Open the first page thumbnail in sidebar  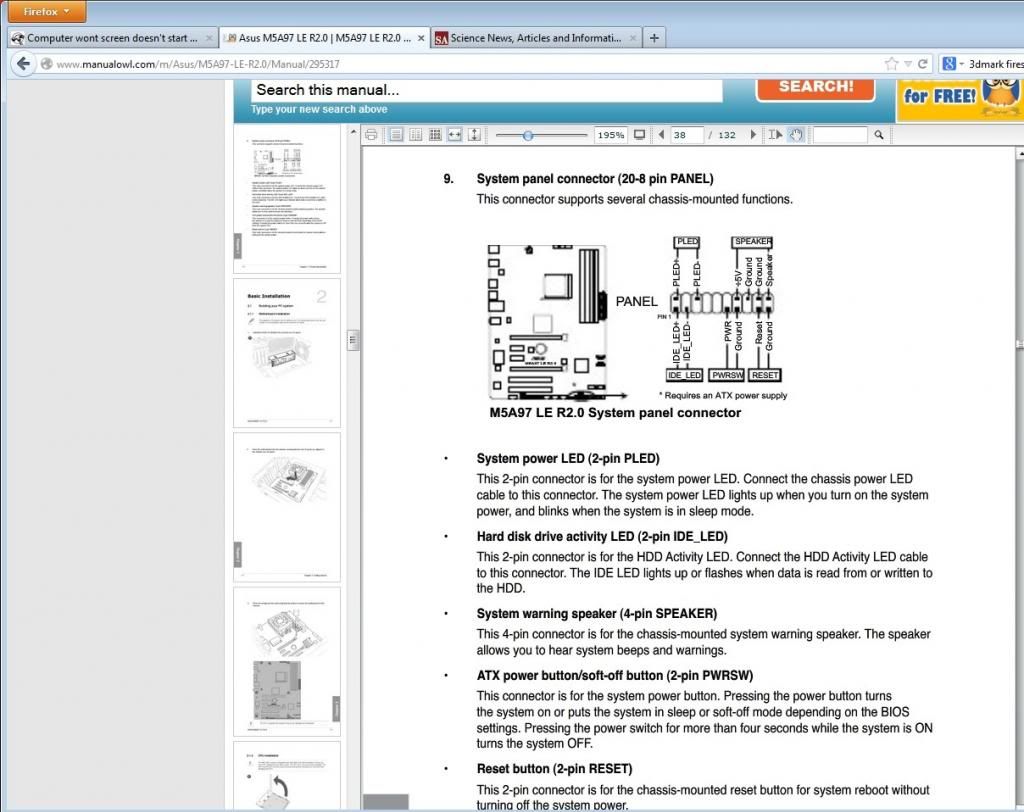pos(287,199)
